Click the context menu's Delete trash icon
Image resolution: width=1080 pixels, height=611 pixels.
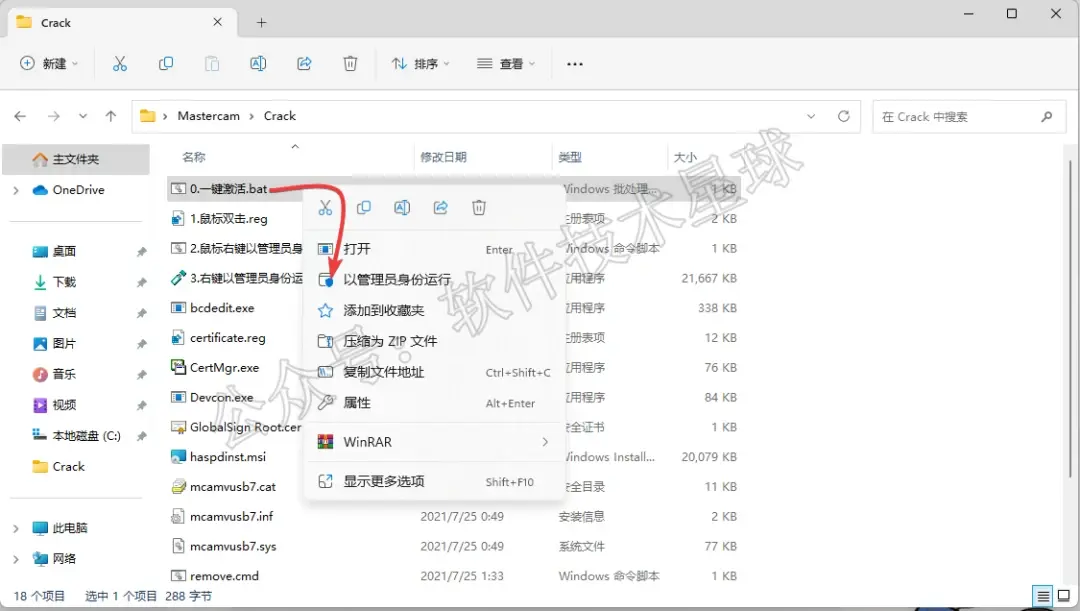[479, 207]
